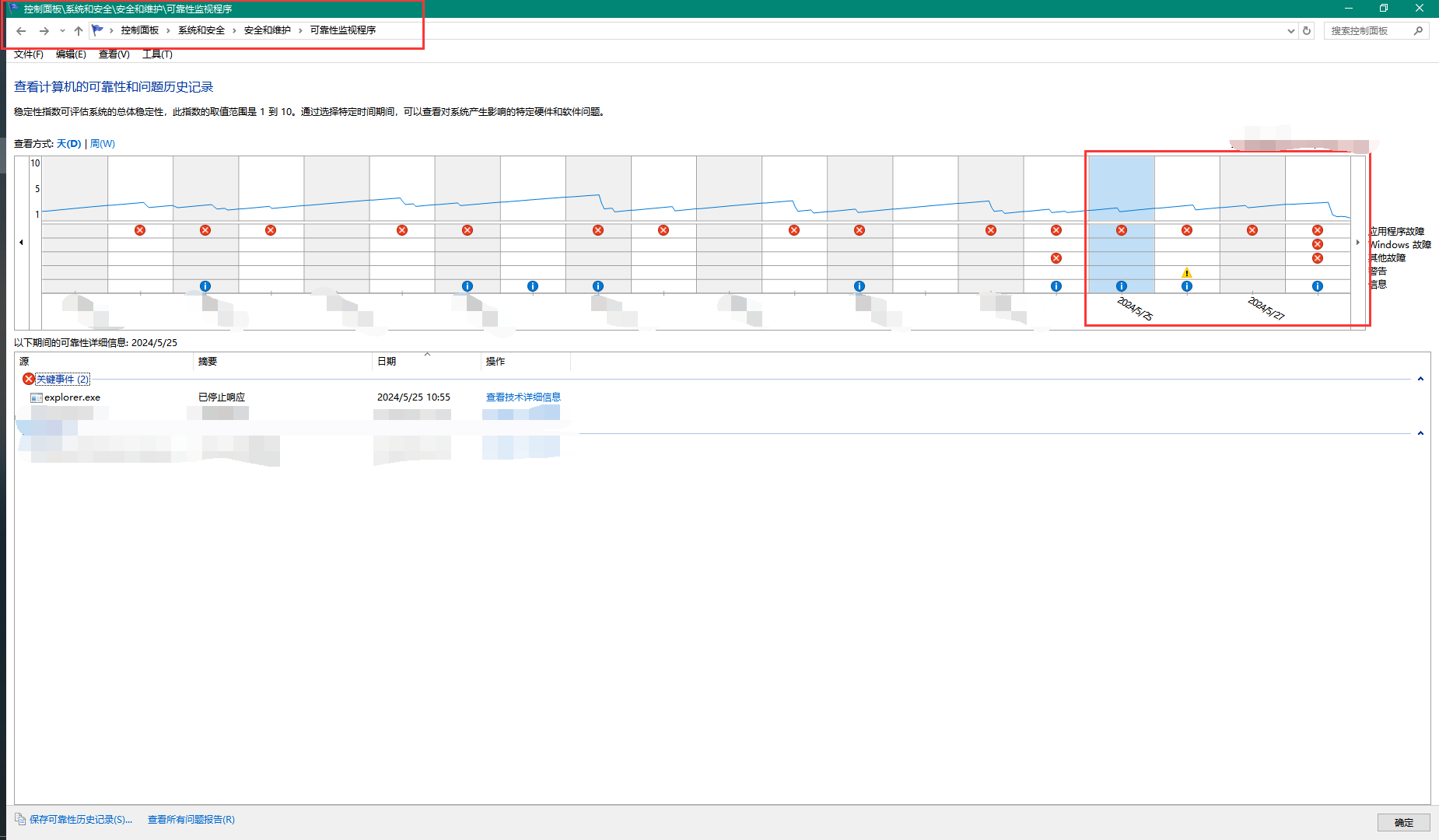Open the 工具(T) menu
Image resolution: width=1439 pixels, height=840 pixels.
point(157,54)
